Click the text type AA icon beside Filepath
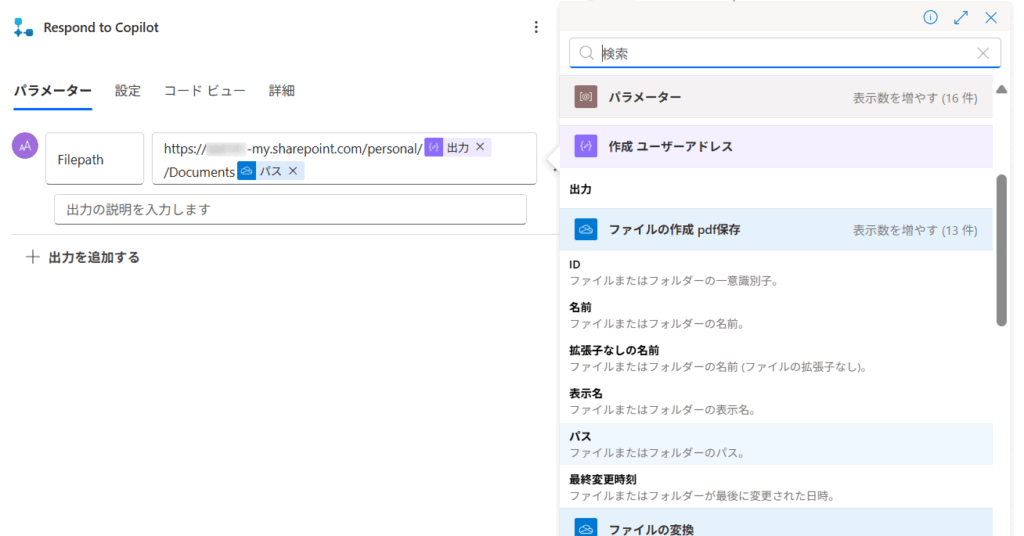 (25, 146)
